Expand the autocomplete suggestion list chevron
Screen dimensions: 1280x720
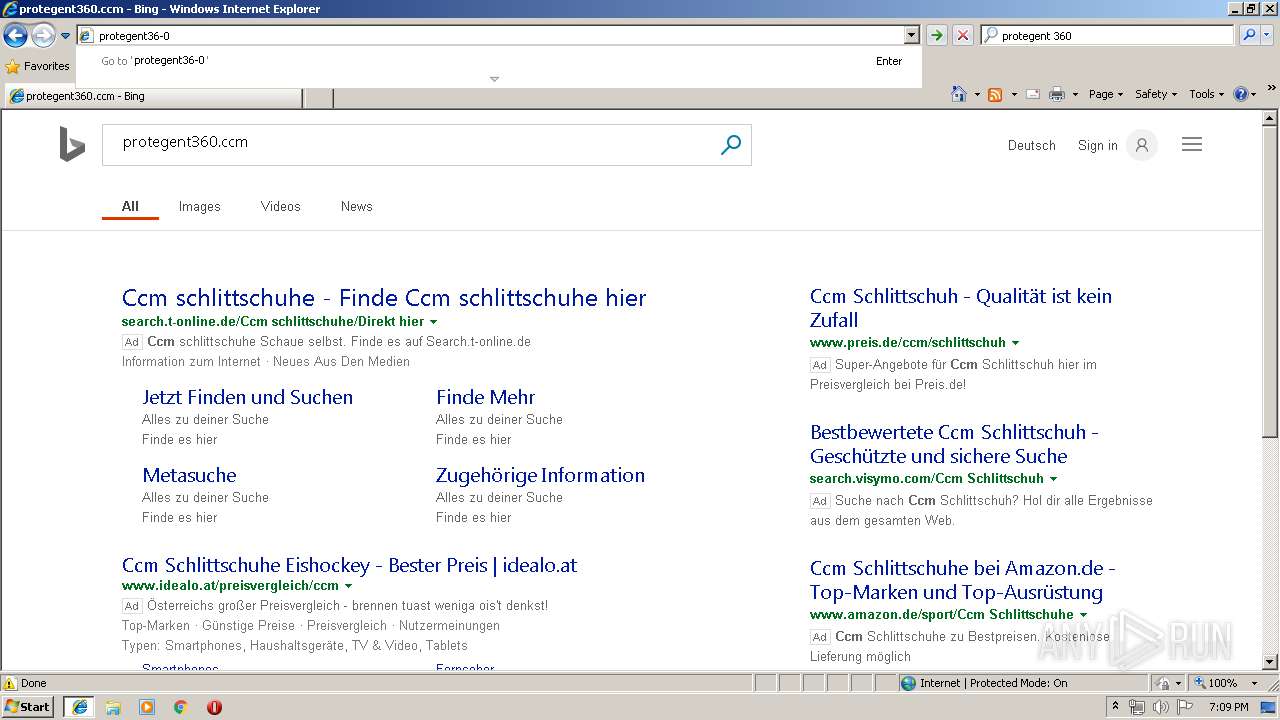(494, 79)
